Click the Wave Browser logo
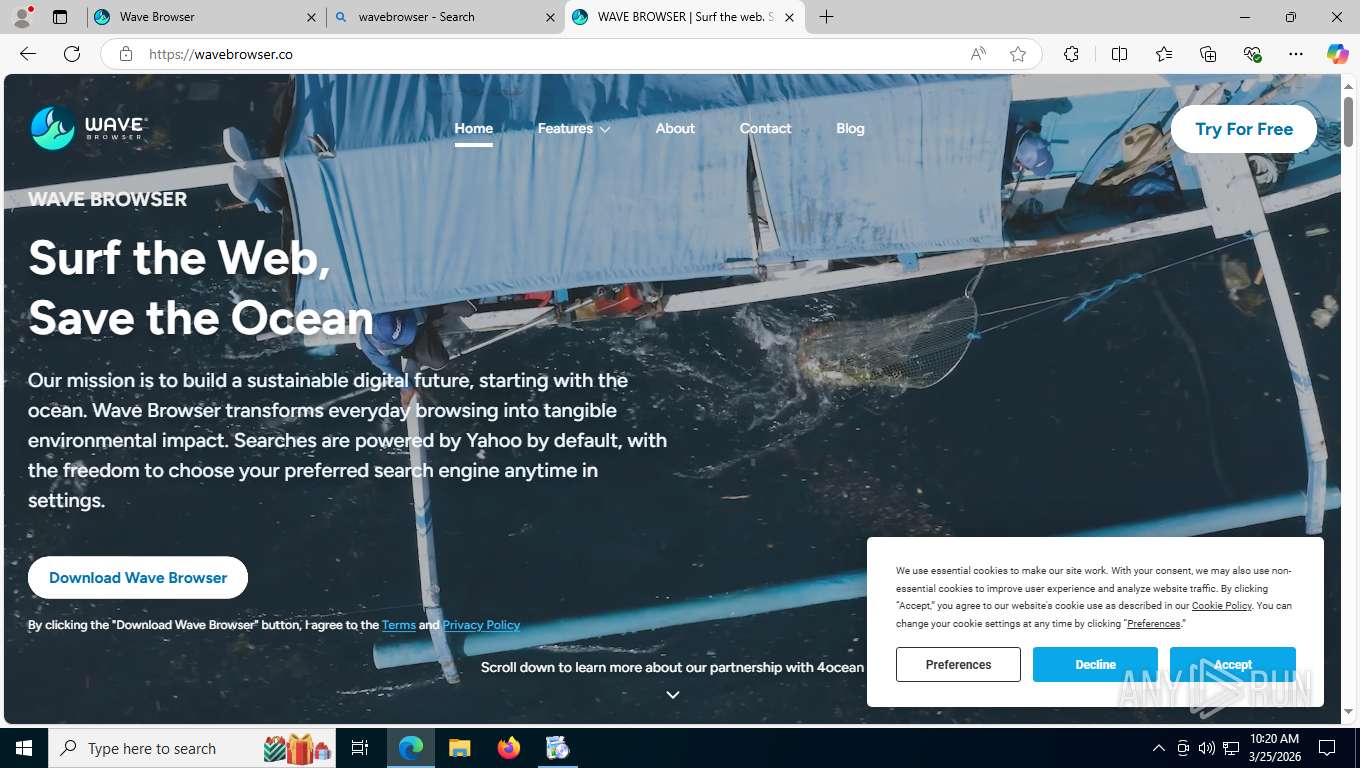The height and width of the screenshot is (768, 1360). click(x=89, y=128)
